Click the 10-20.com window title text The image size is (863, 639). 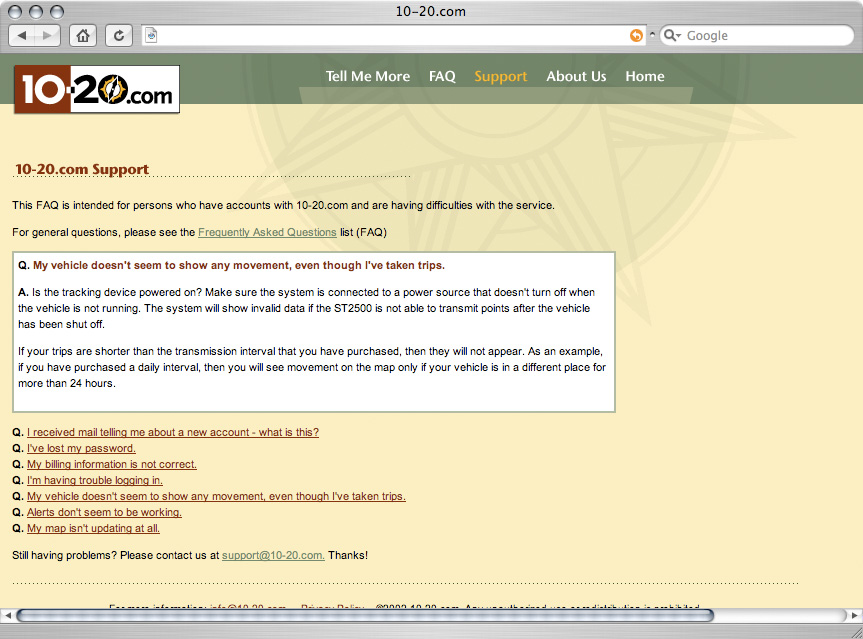[x=431, y=12]
